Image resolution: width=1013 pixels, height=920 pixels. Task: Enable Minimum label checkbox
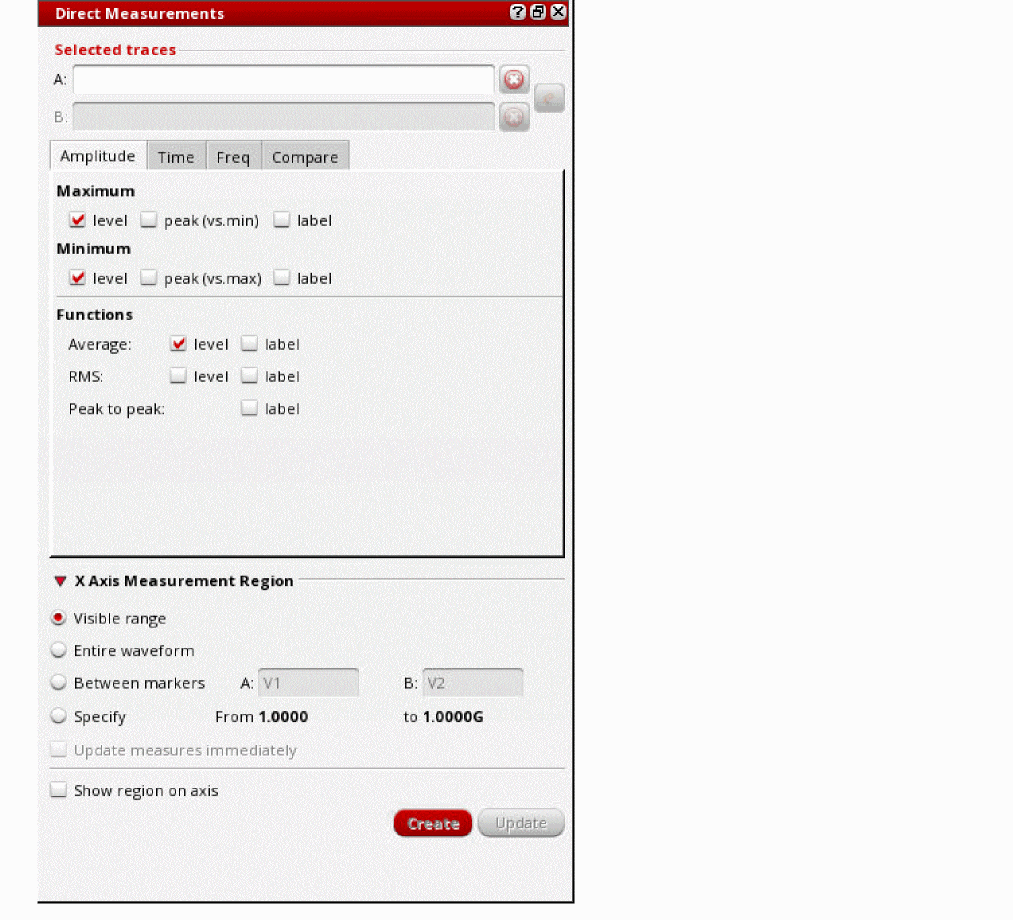point(282,278)
